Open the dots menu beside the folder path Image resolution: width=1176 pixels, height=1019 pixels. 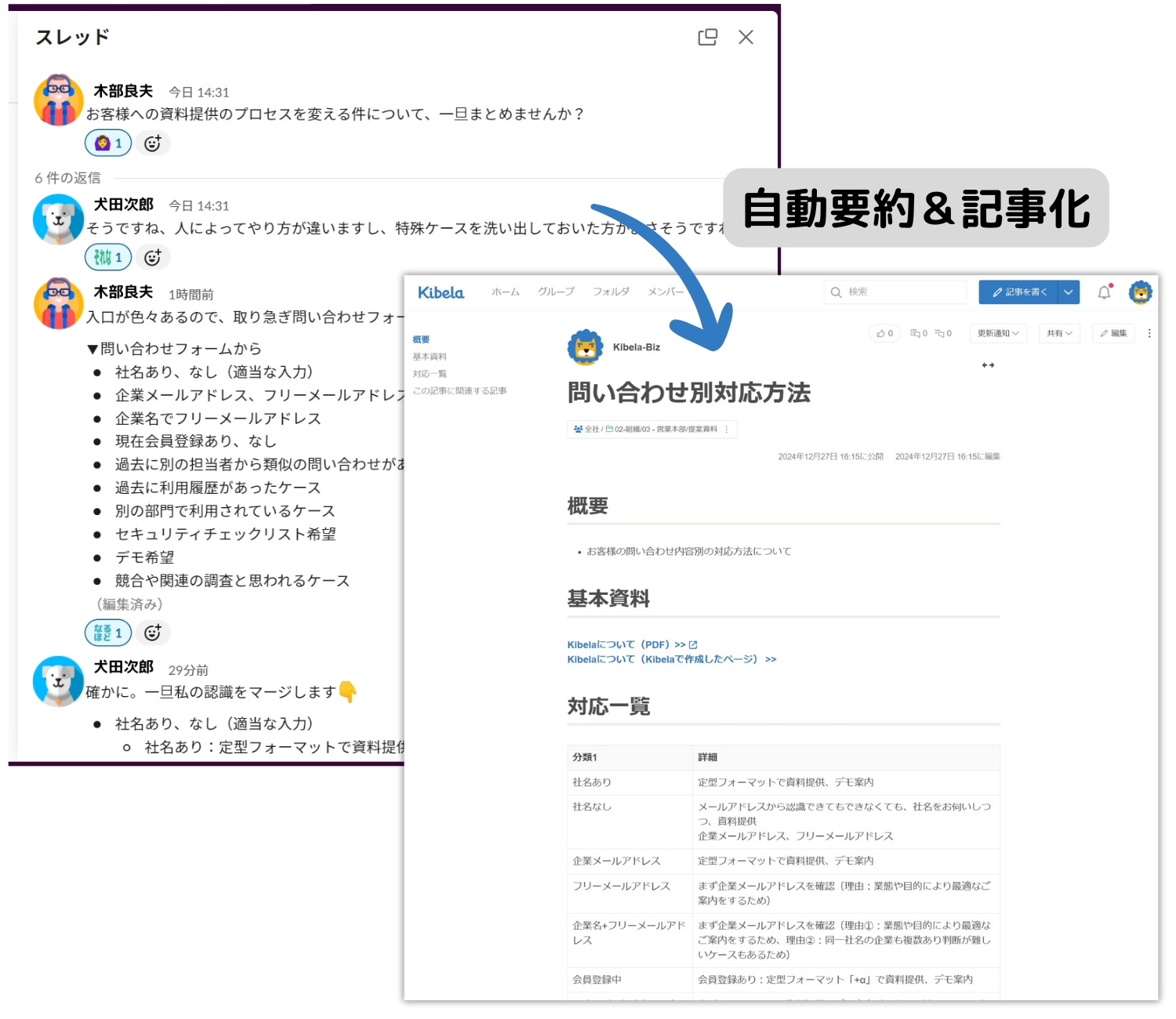point(727,430)
